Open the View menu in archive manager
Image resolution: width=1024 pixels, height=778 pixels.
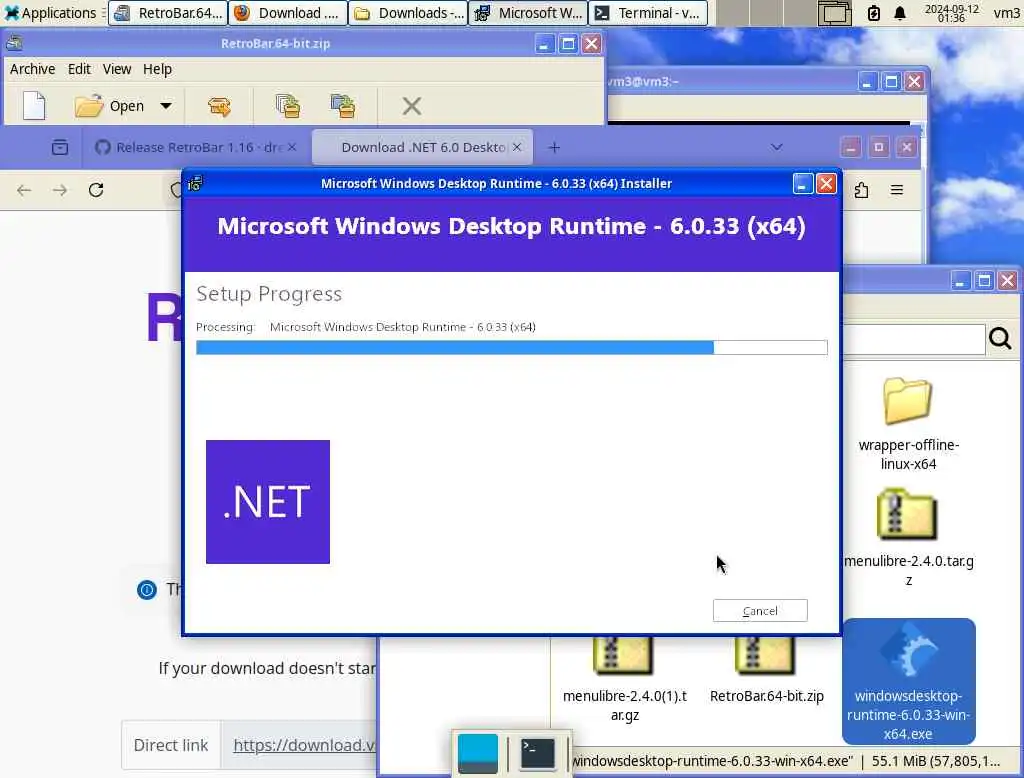[117, 69]
